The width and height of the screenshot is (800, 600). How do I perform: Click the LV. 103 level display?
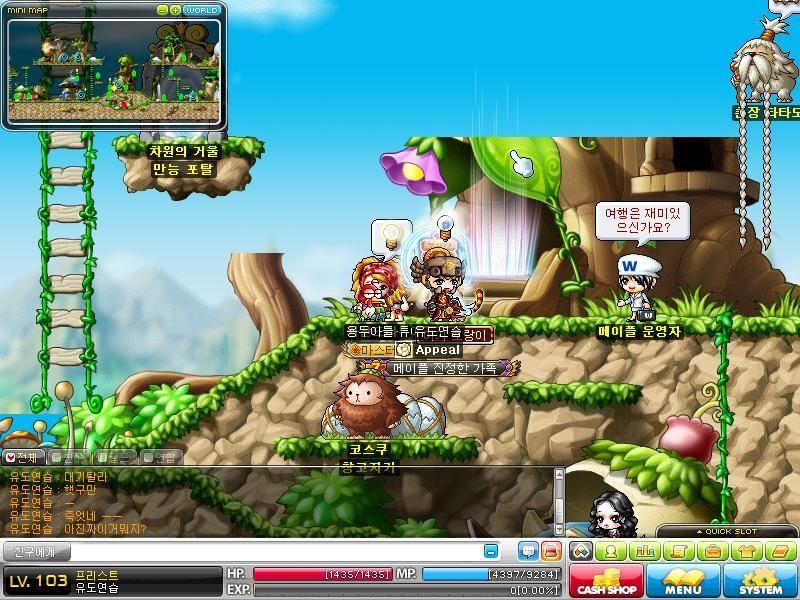coord(38,581)
